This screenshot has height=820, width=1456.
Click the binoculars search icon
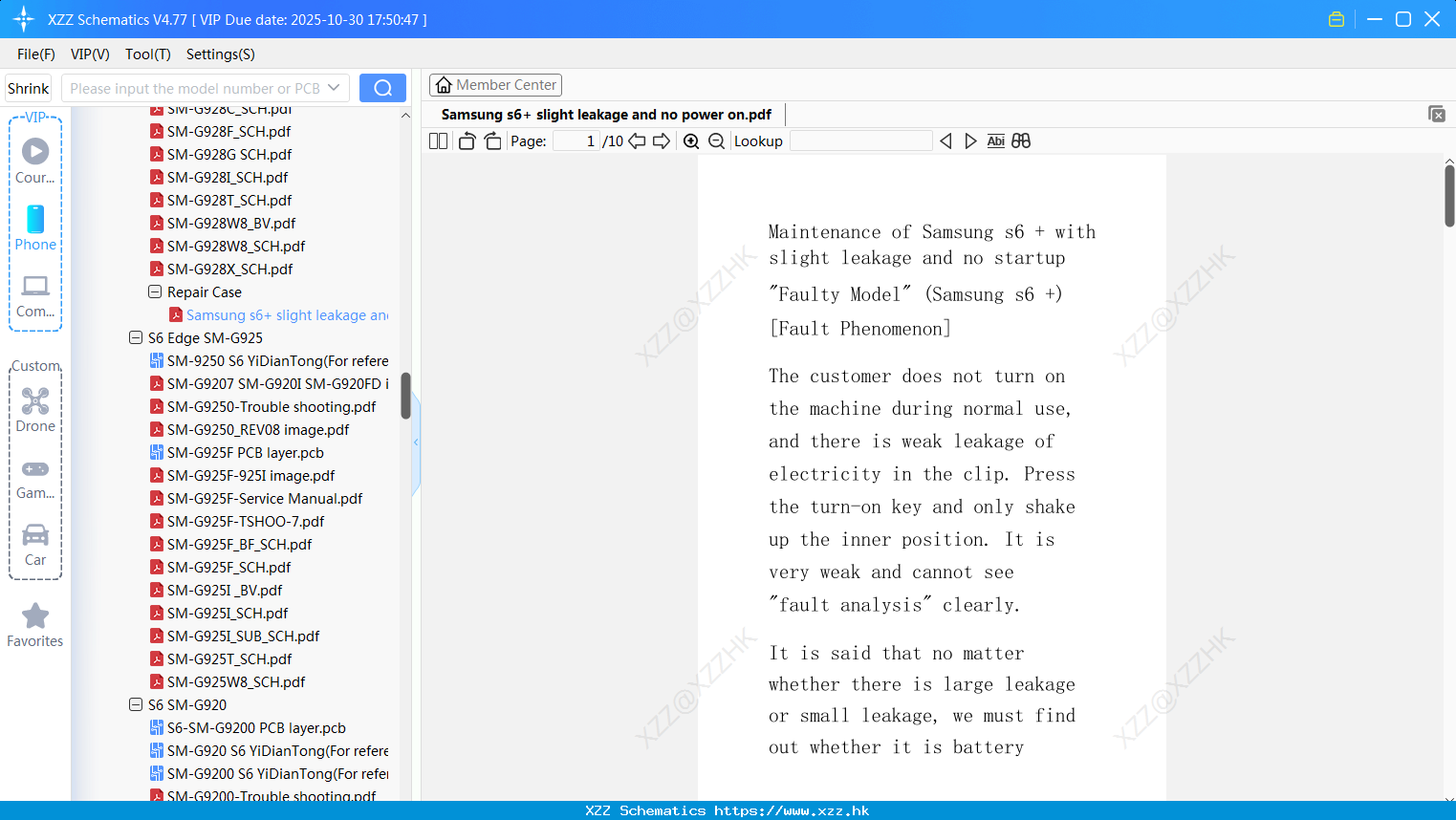(x=1021, y=141)
